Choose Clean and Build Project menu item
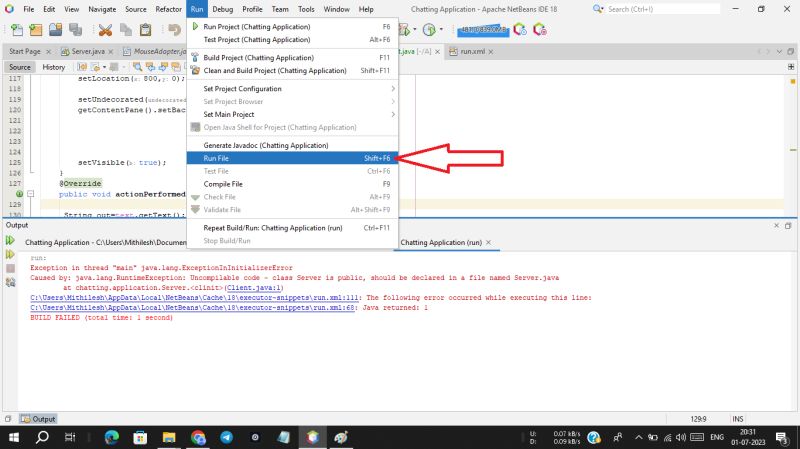800x449 pixels. coord(292,70)
